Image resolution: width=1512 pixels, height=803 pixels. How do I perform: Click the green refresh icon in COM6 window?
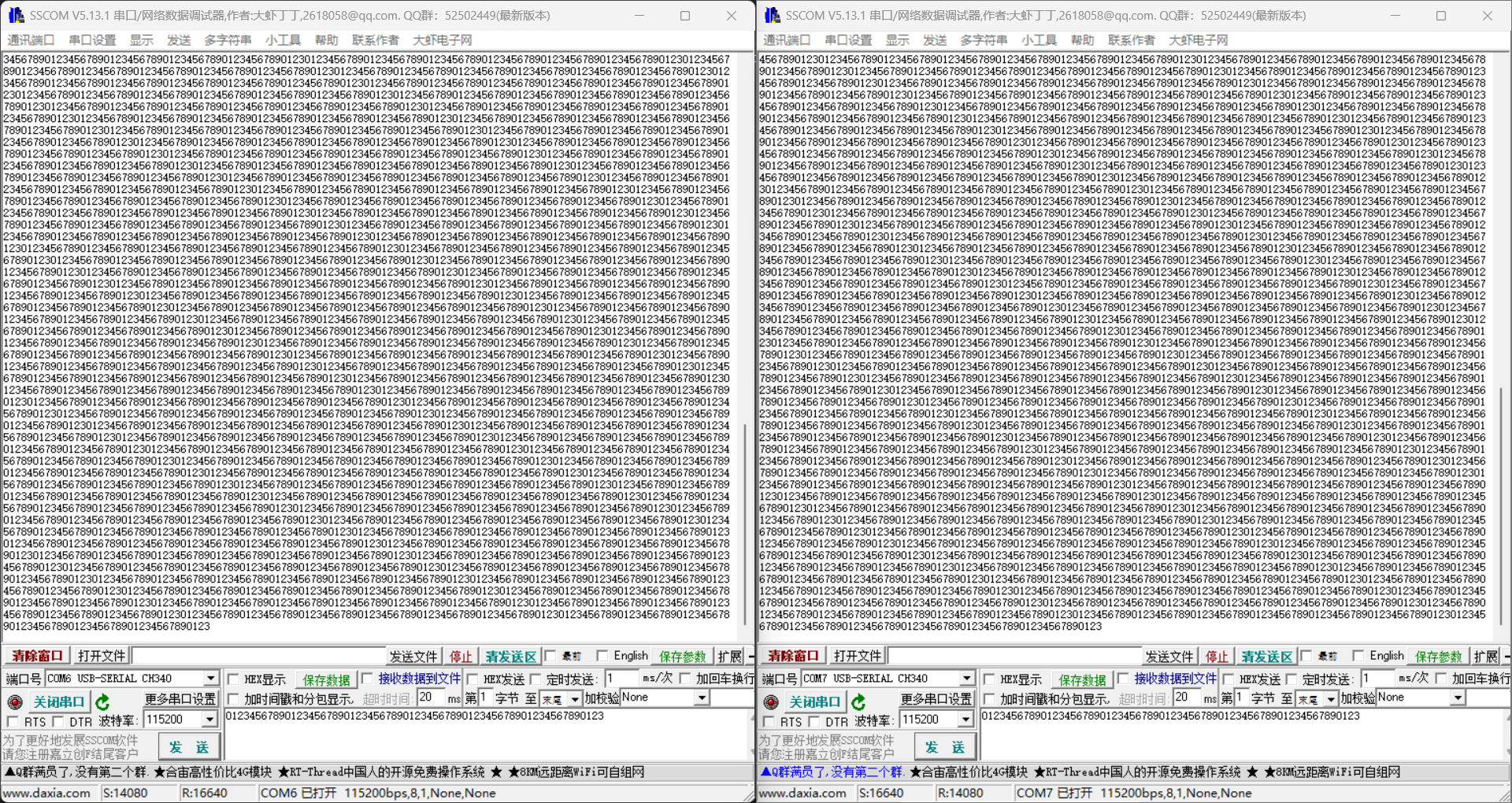(x=102, y=701)
